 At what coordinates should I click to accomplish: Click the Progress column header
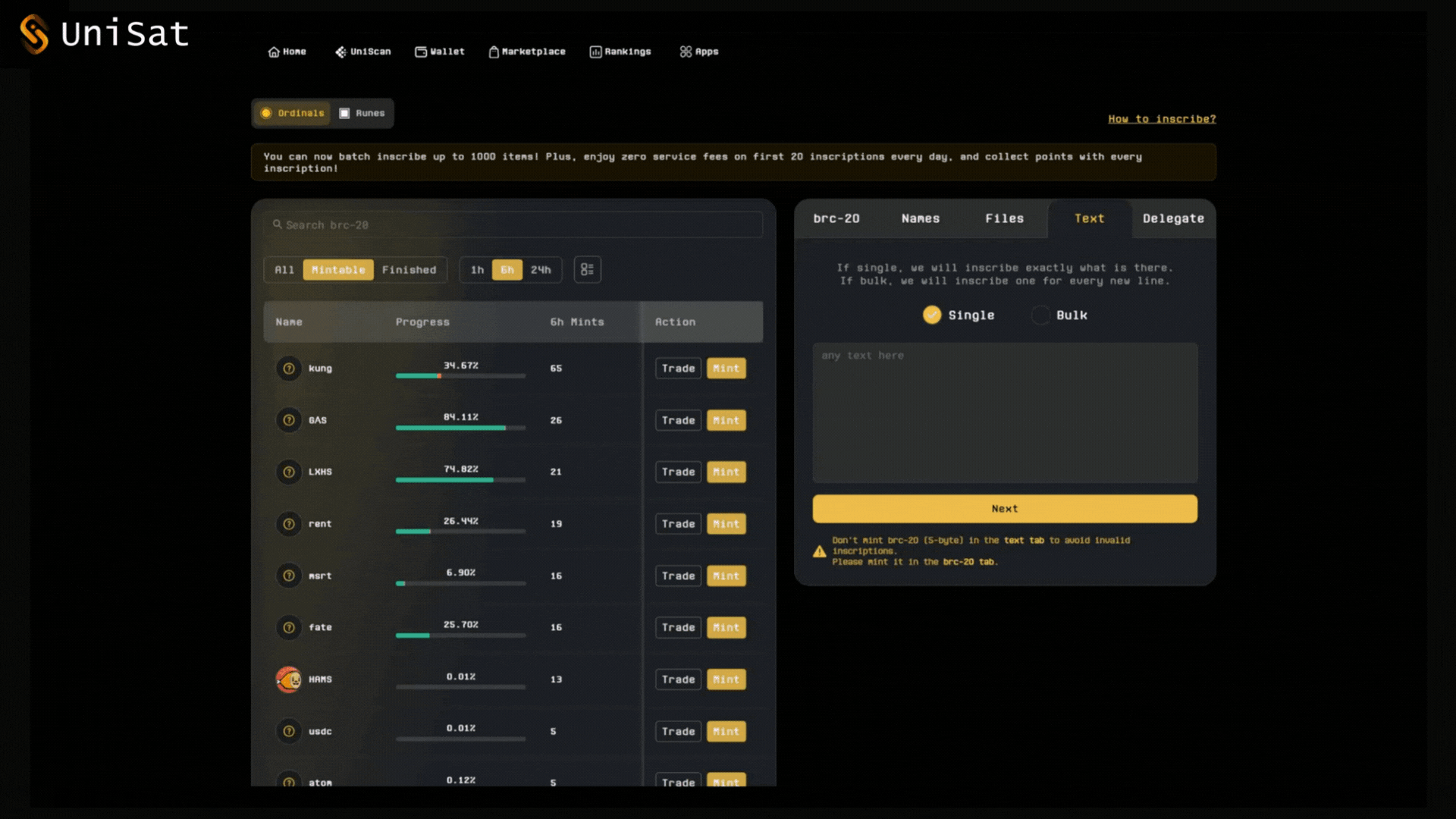pos(422,322)
